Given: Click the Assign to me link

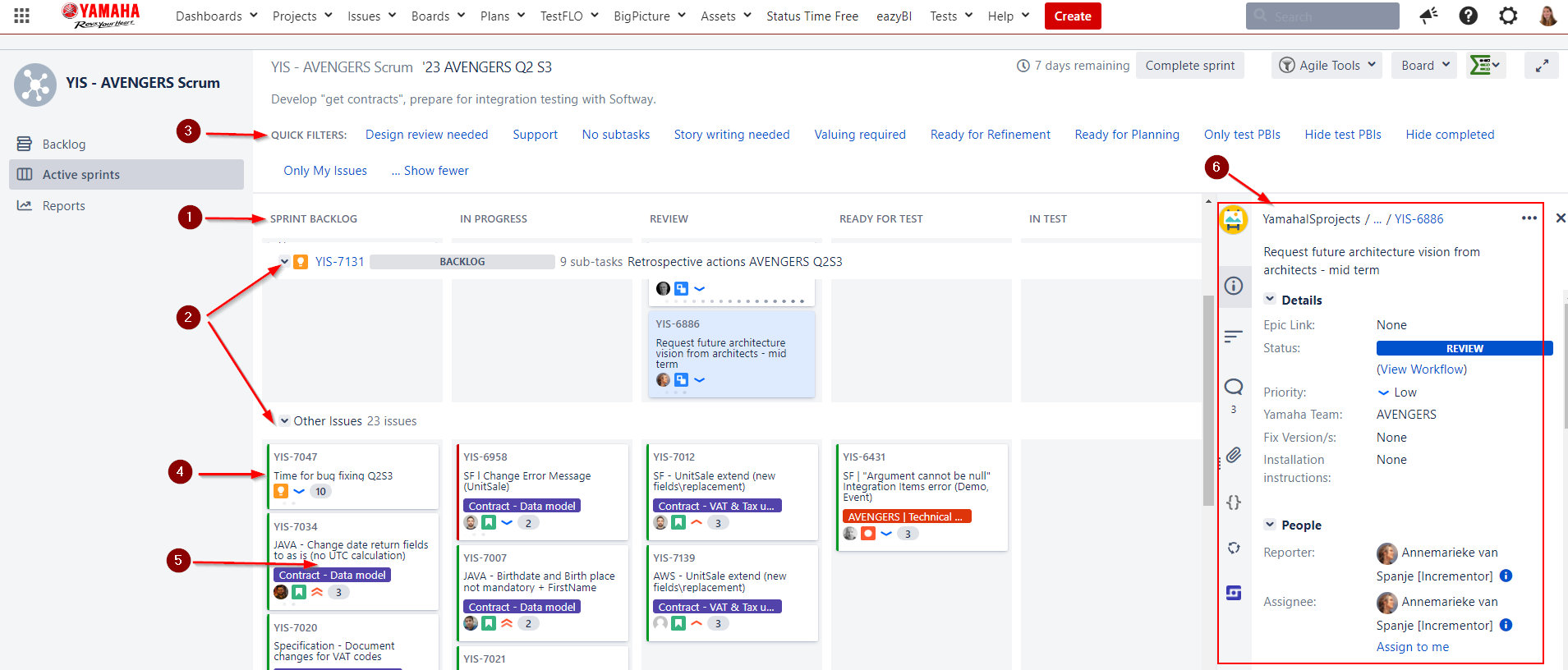Looking at the screenshot, I should 1413,647.
